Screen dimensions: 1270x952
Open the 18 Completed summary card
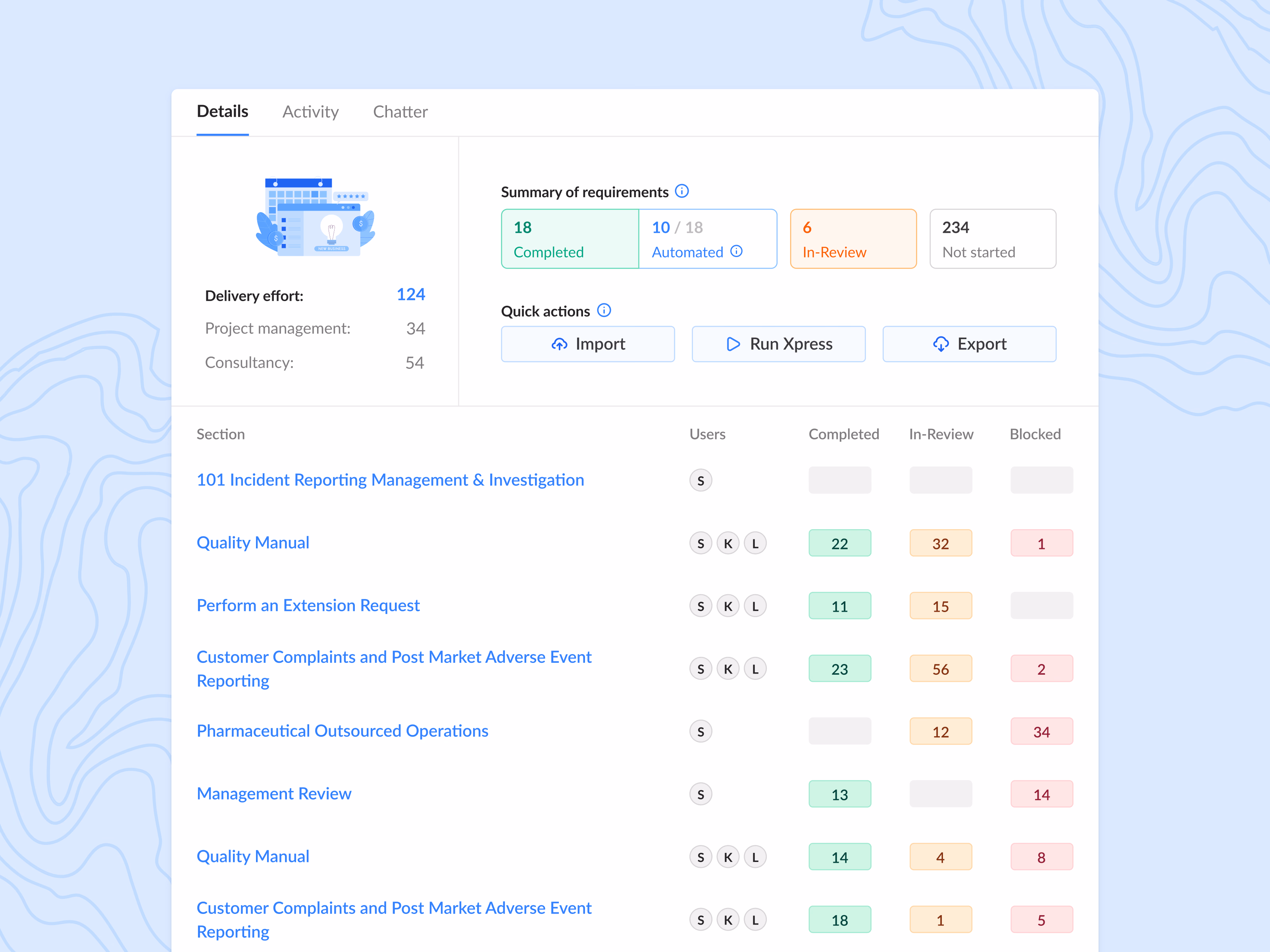(570, 239)
